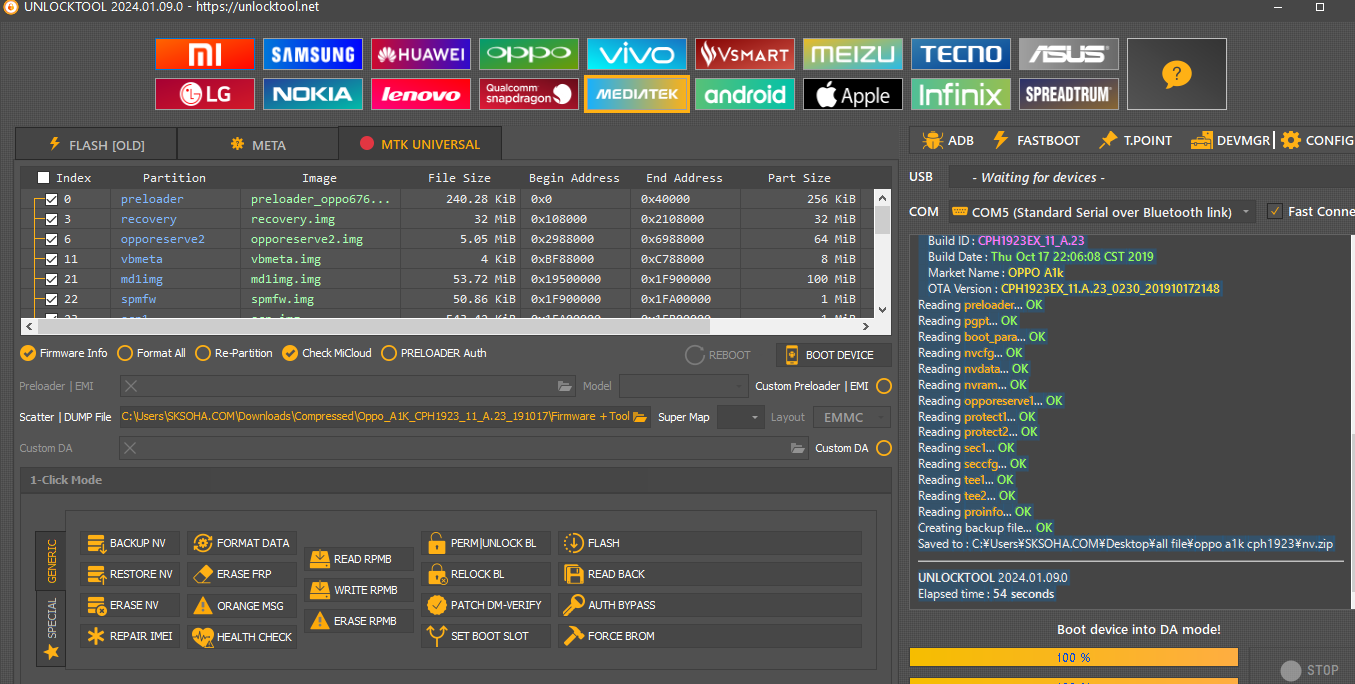The image size is (1355, 684).
Task: Choose the Samsung brand icon
Action: (313, 54)
